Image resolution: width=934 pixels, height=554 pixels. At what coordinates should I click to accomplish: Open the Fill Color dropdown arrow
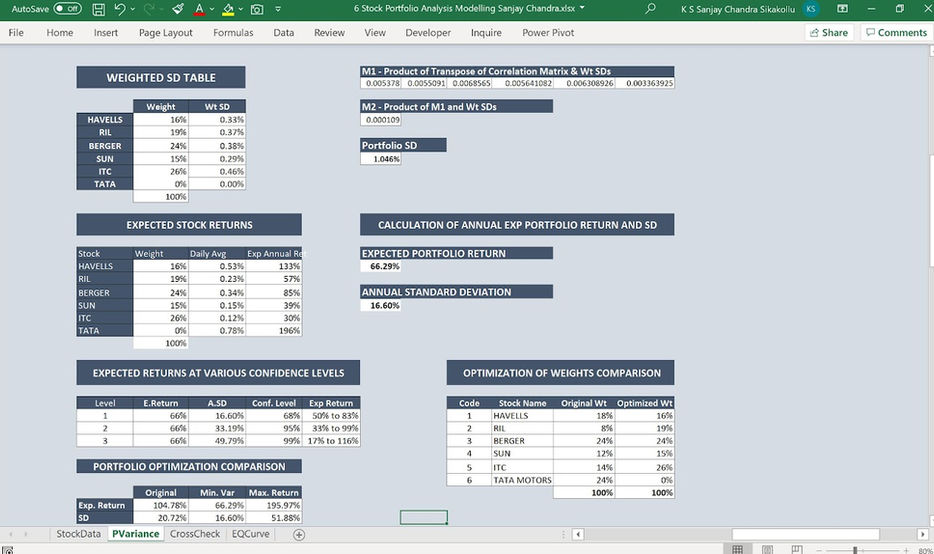pyautogui.click(x=240, y=9)
